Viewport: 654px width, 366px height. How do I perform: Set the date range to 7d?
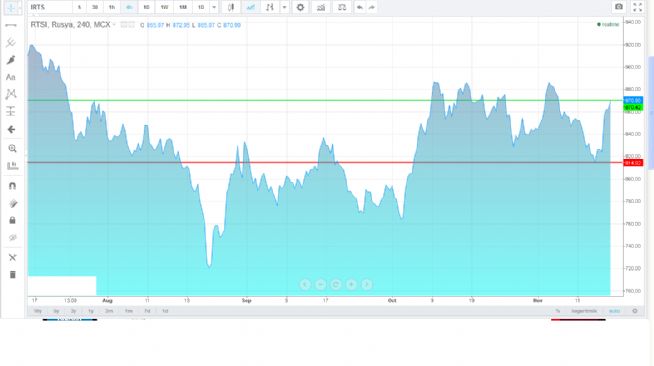(x=147, y=311)
